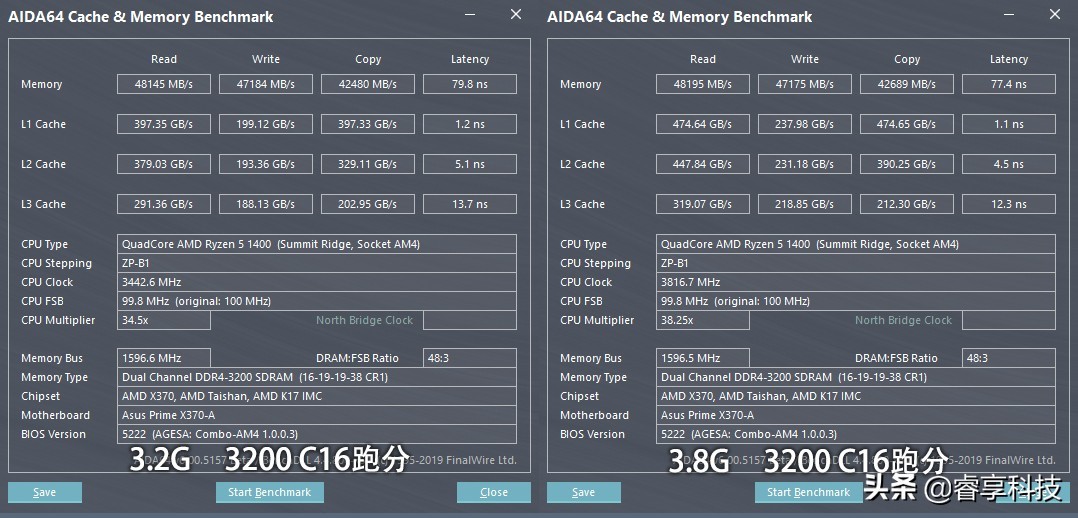Click Save in the right benchmark window

coord(584,492)
